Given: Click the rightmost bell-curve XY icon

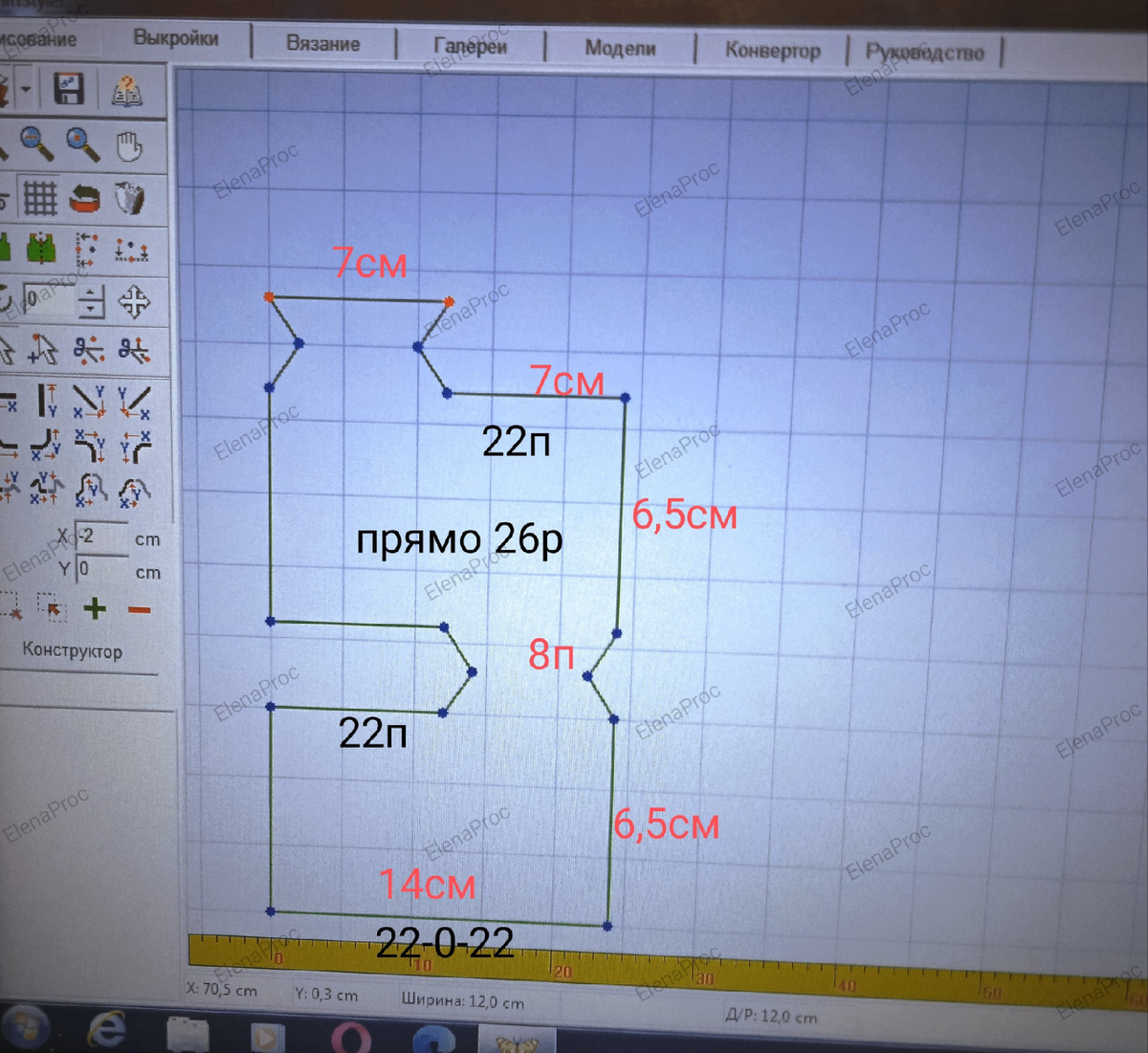Looking at the screenshot, I should pyautogui.click(x=135, y=492).
